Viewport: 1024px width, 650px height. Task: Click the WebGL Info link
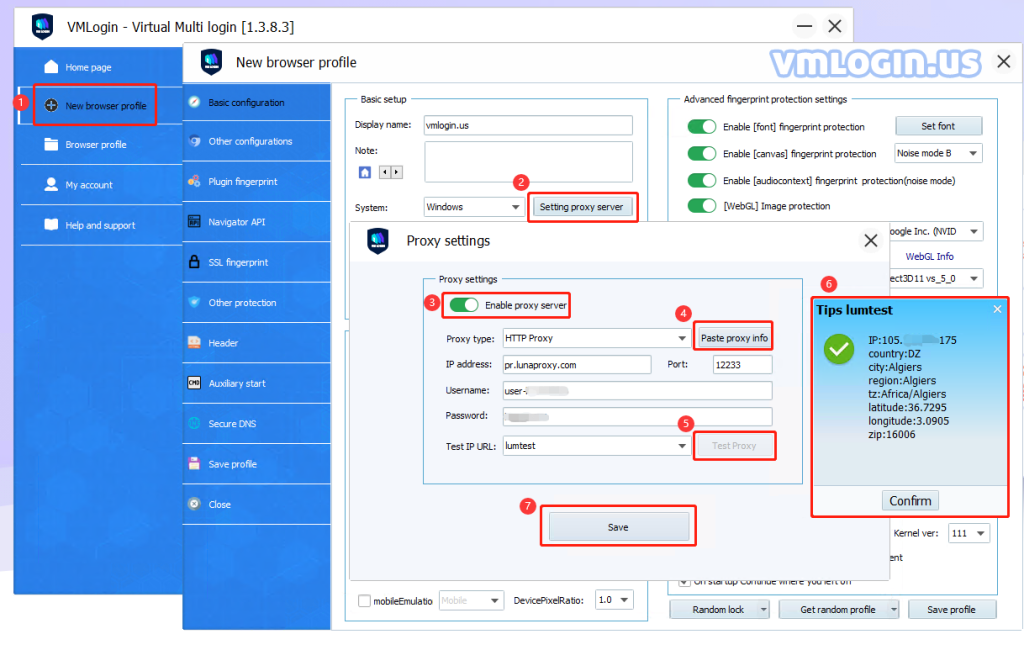(x=929, y=256)
